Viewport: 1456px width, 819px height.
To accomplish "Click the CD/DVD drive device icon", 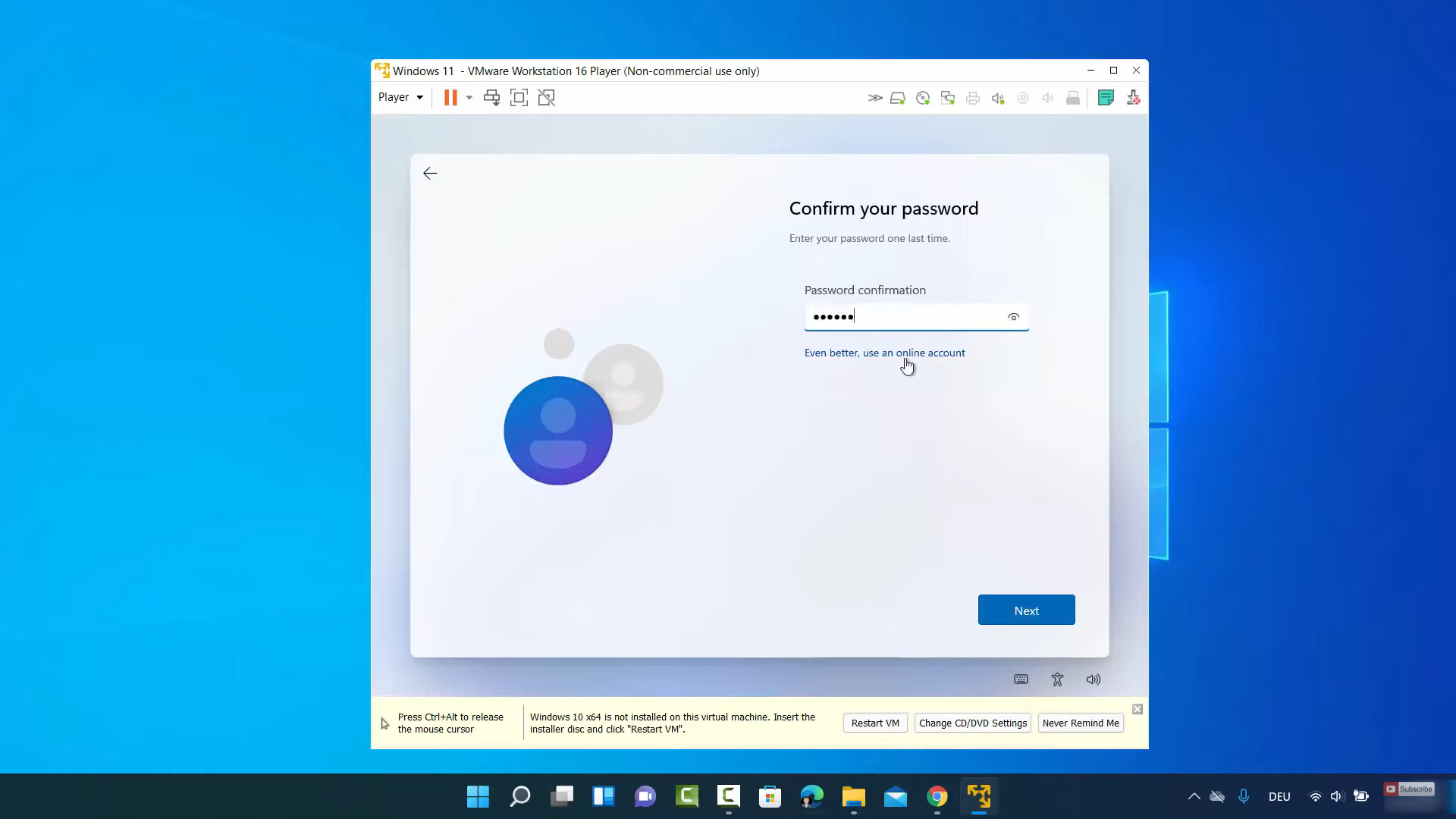I will tap(923, 98).
